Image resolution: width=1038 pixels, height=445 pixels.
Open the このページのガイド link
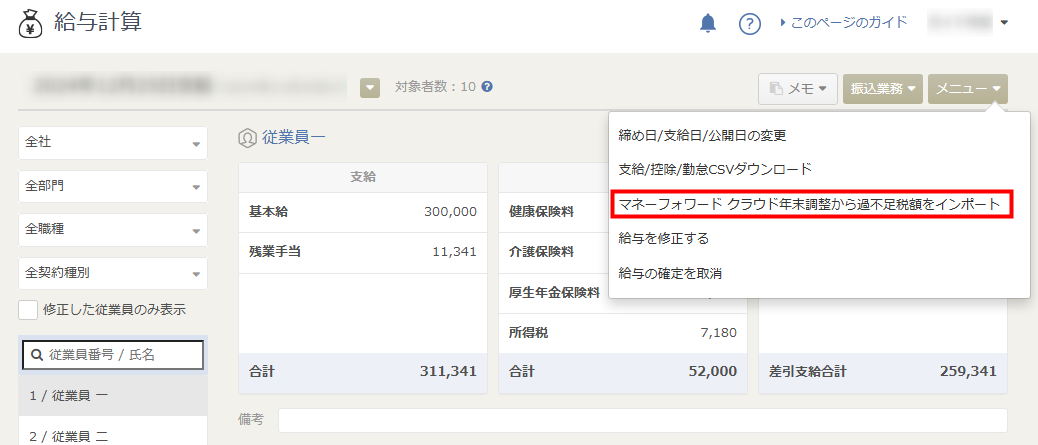(x=848, y=22)
